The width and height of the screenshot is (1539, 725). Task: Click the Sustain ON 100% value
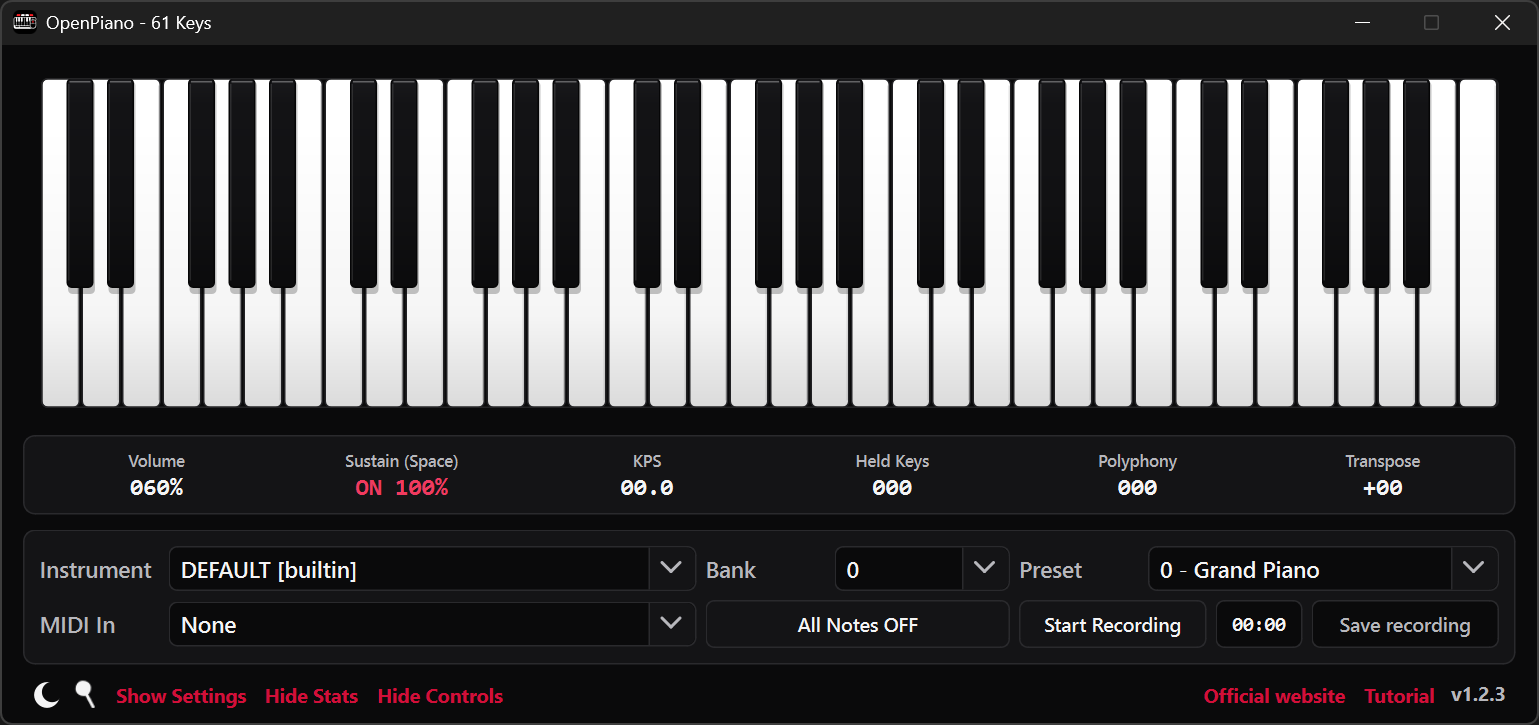(402, 488)
